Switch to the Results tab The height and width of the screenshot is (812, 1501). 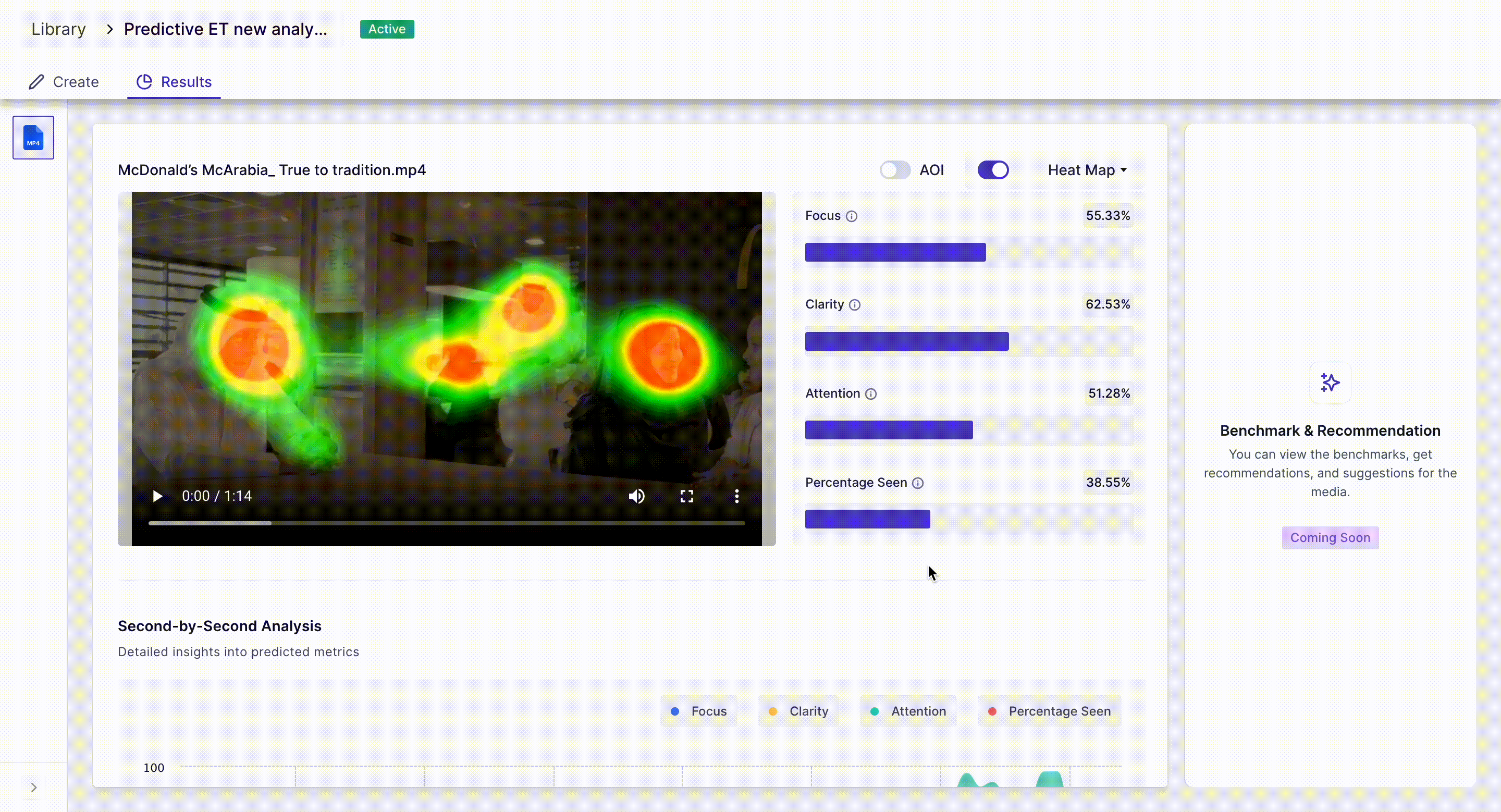tap(174, 82)
